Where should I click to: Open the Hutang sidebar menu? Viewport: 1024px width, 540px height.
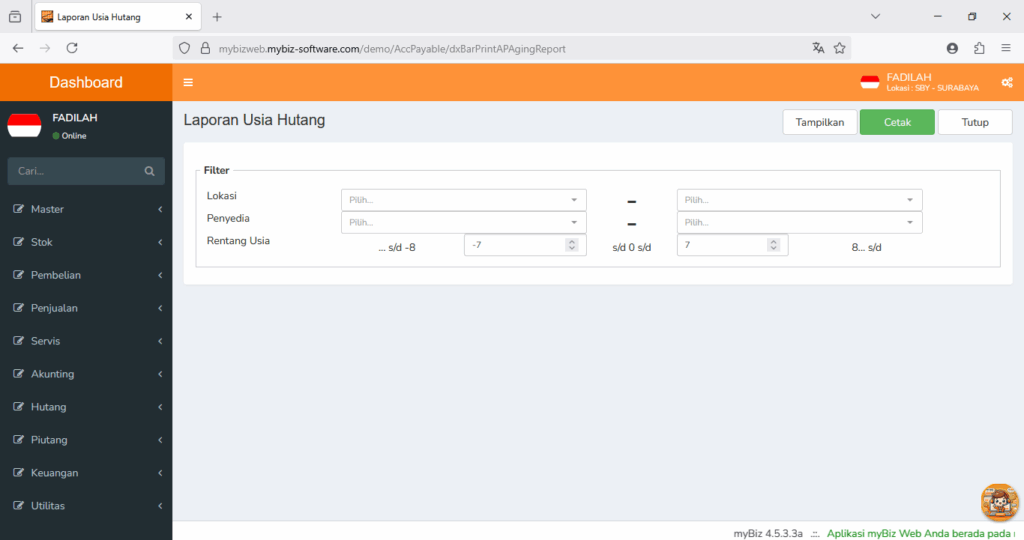click(x=86, y=407)
